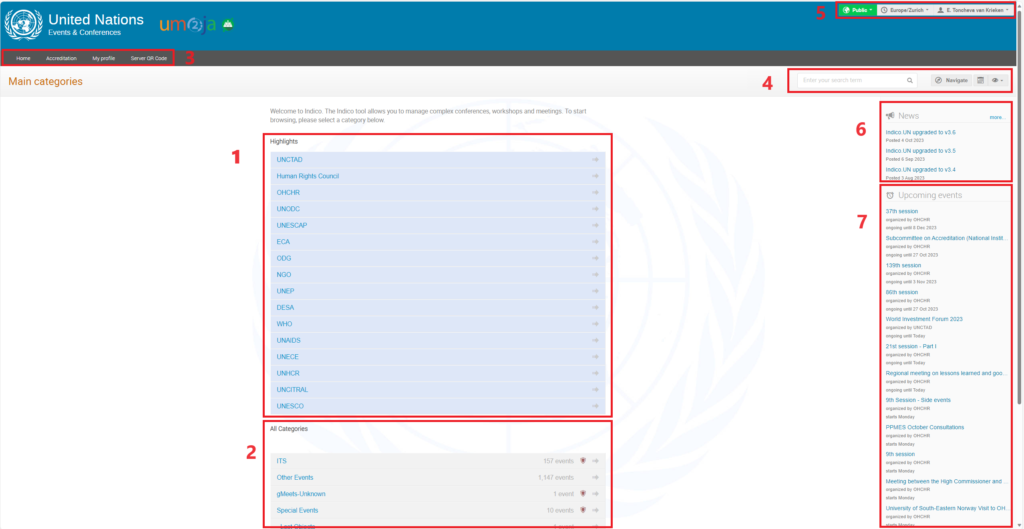Viewport: 1024px width, 529px height.
Task: Click the 'Main categories' page heading
Action: pos(45,82)
